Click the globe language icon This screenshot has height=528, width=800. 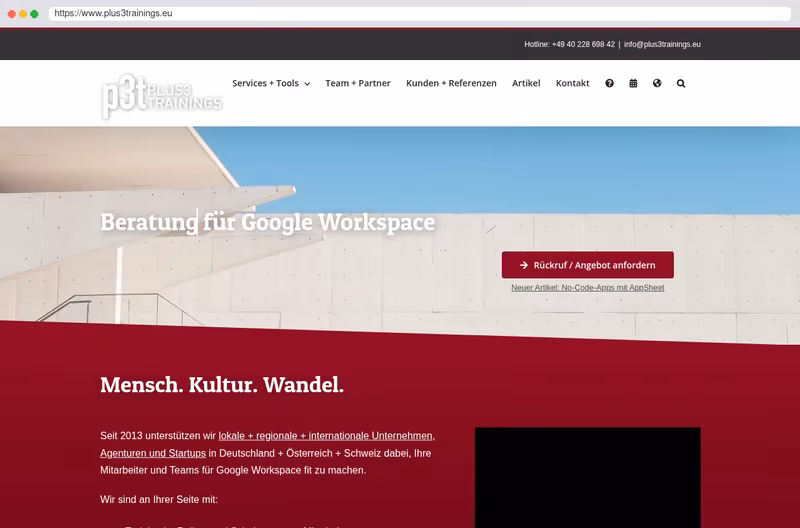657,83
